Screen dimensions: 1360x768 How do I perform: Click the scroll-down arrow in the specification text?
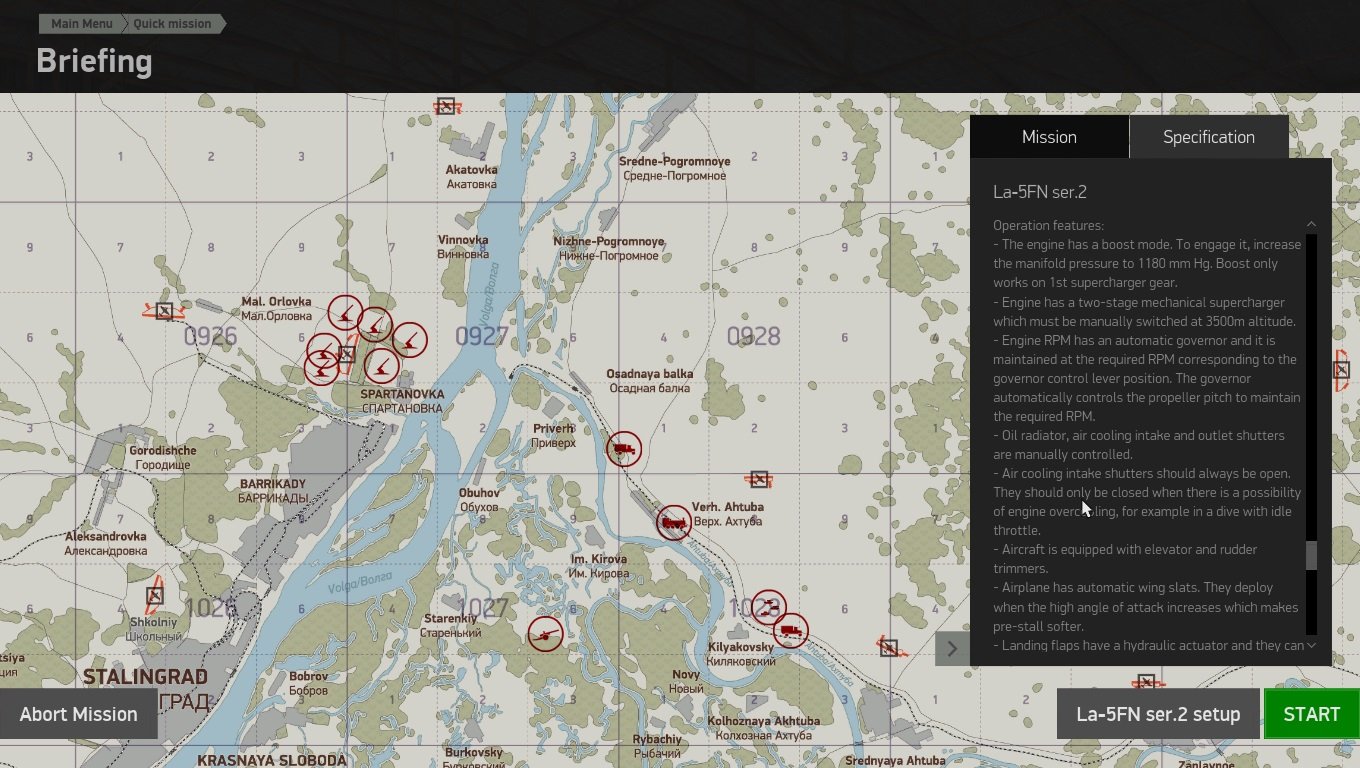(1311, 645)
